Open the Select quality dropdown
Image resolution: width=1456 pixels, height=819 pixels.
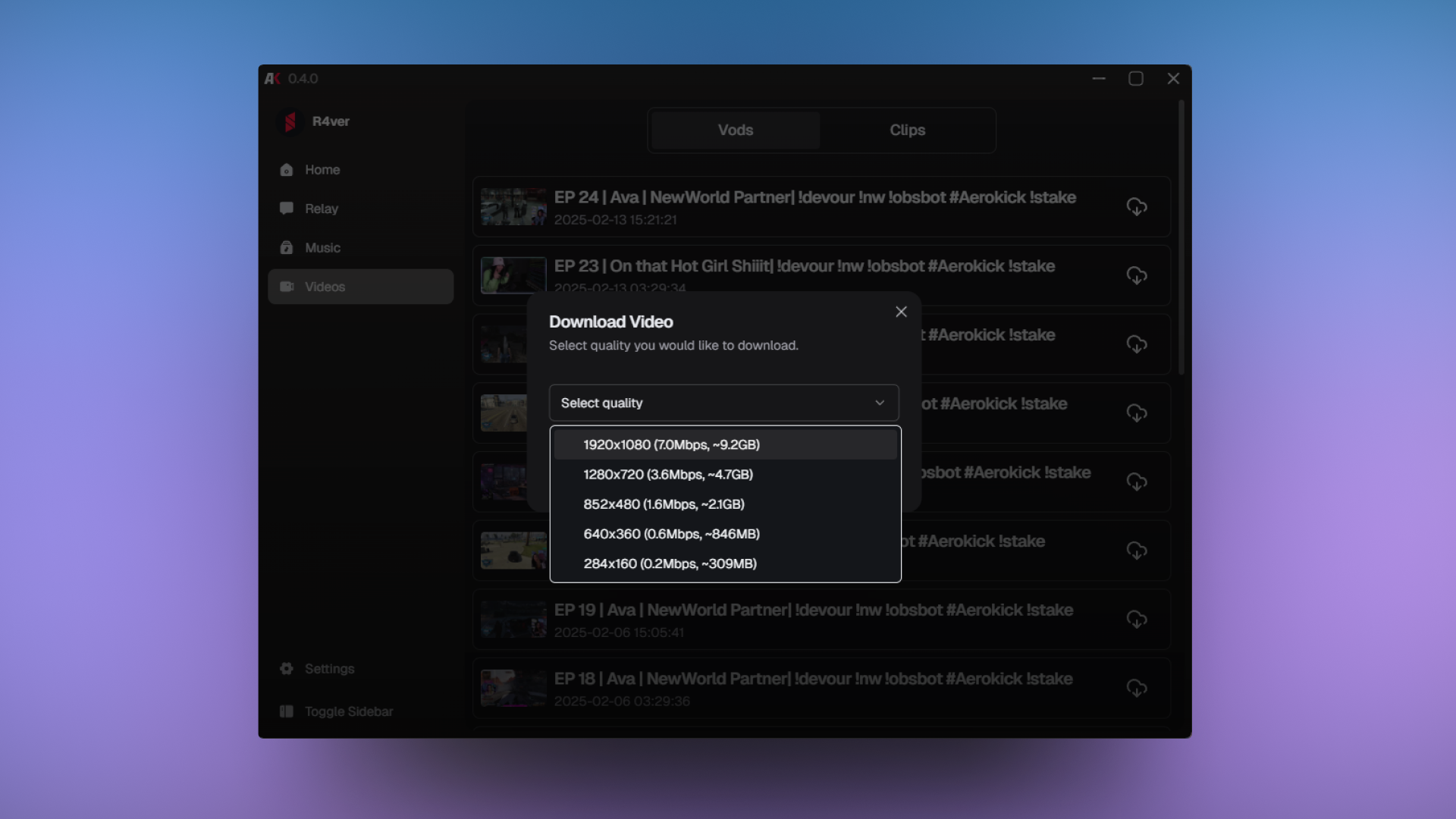[723, 403]
